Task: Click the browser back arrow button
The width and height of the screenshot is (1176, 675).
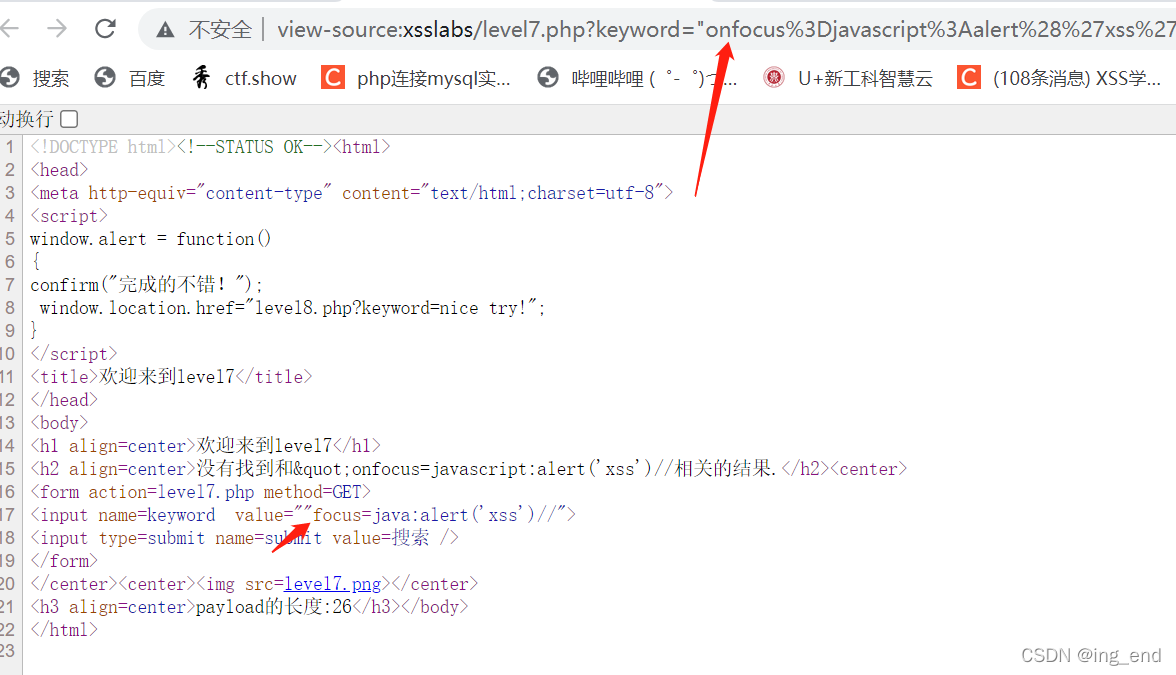Action: tap(9, 28)
